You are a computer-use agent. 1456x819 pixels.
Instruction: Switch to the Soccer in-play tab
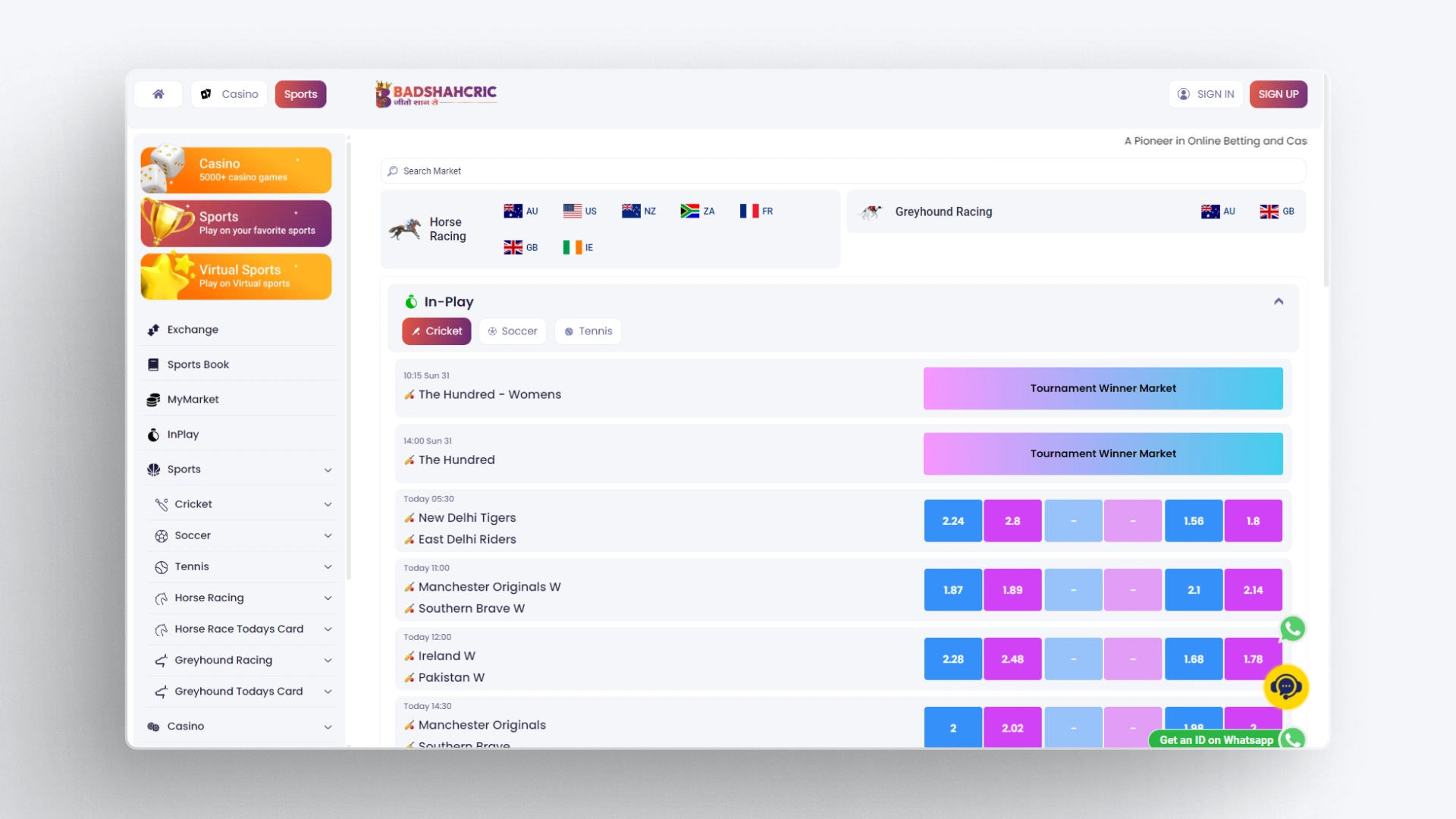(x=513, y=331)
